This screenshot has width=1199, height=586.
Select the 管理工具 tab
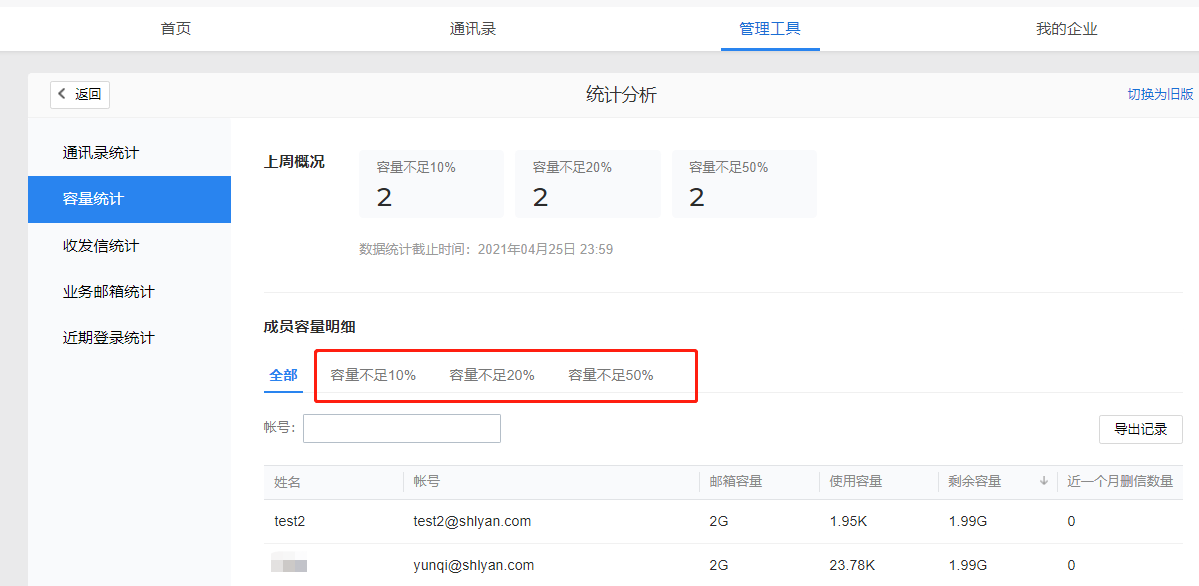tap(770, 28)
